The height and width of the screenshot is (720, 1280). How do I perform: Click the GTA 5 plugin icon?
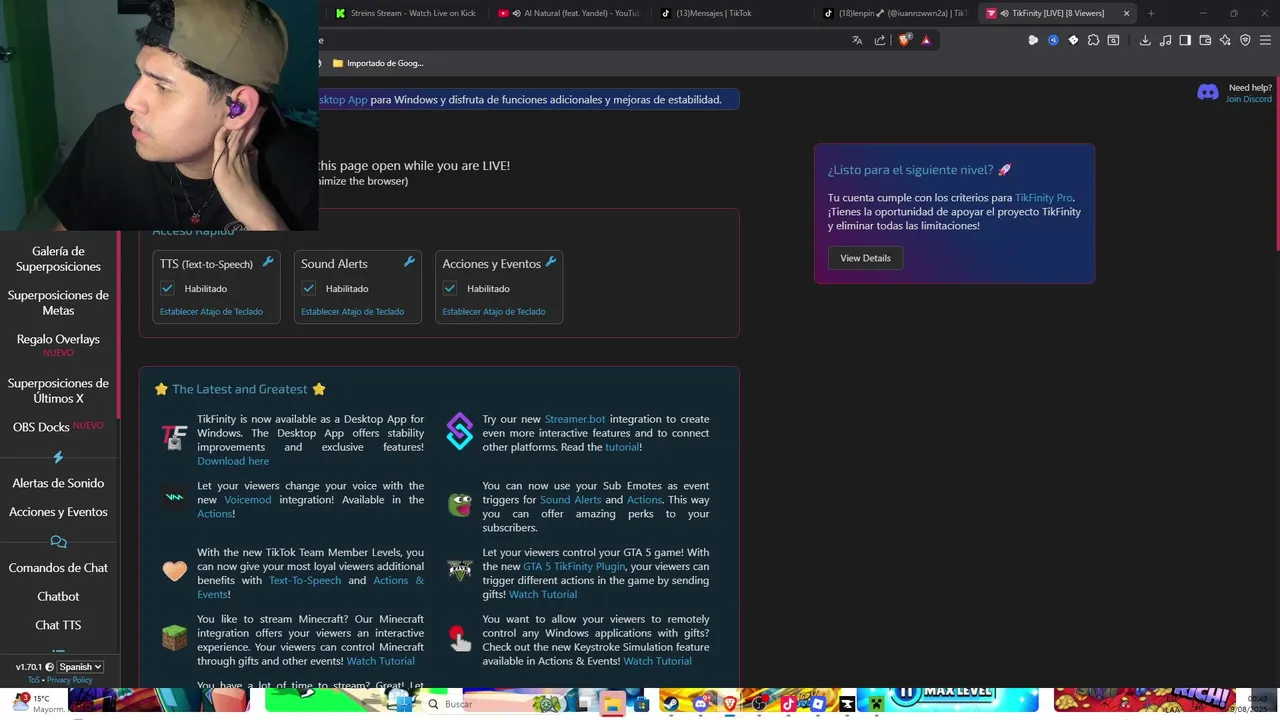point(460,571)
